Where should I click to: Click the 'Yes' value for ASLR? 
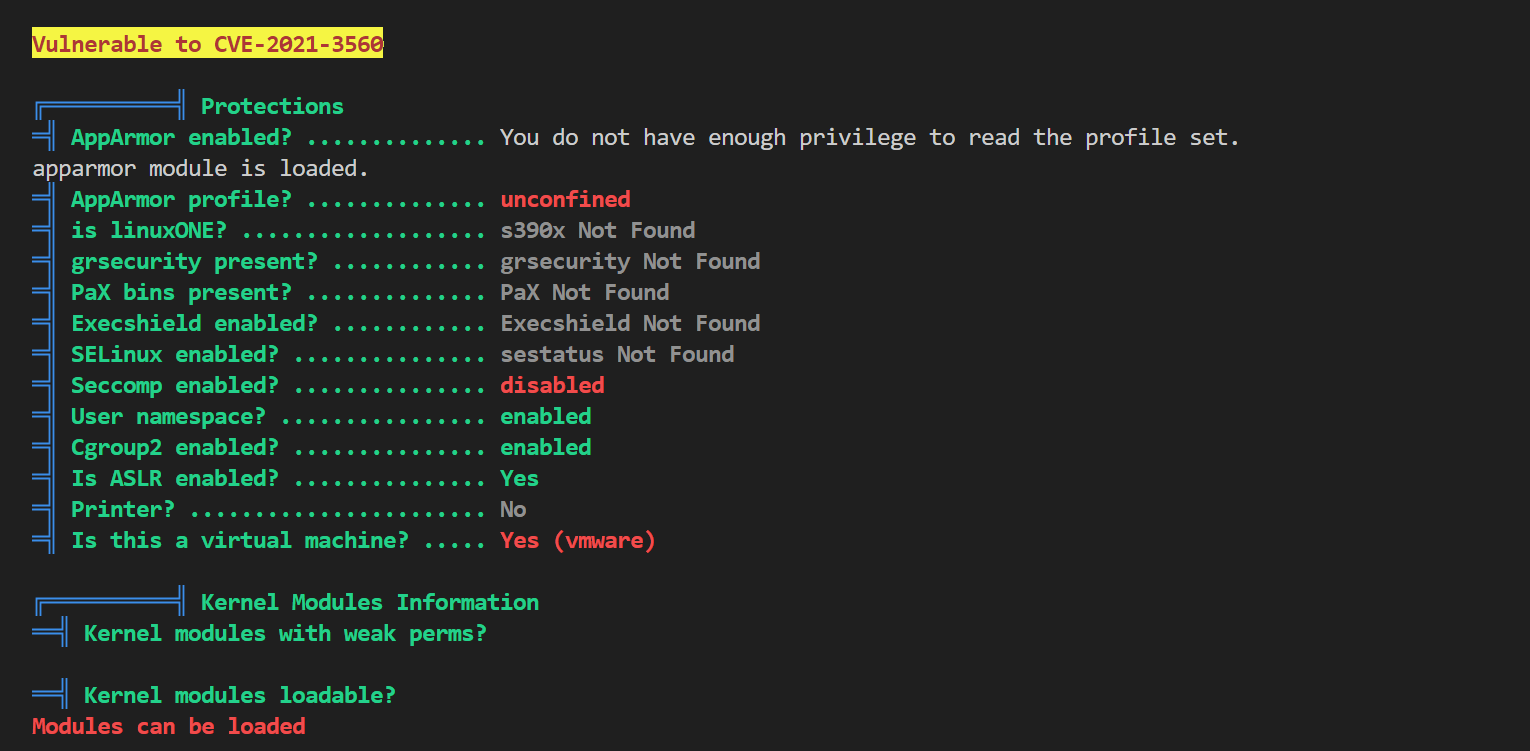519,478
